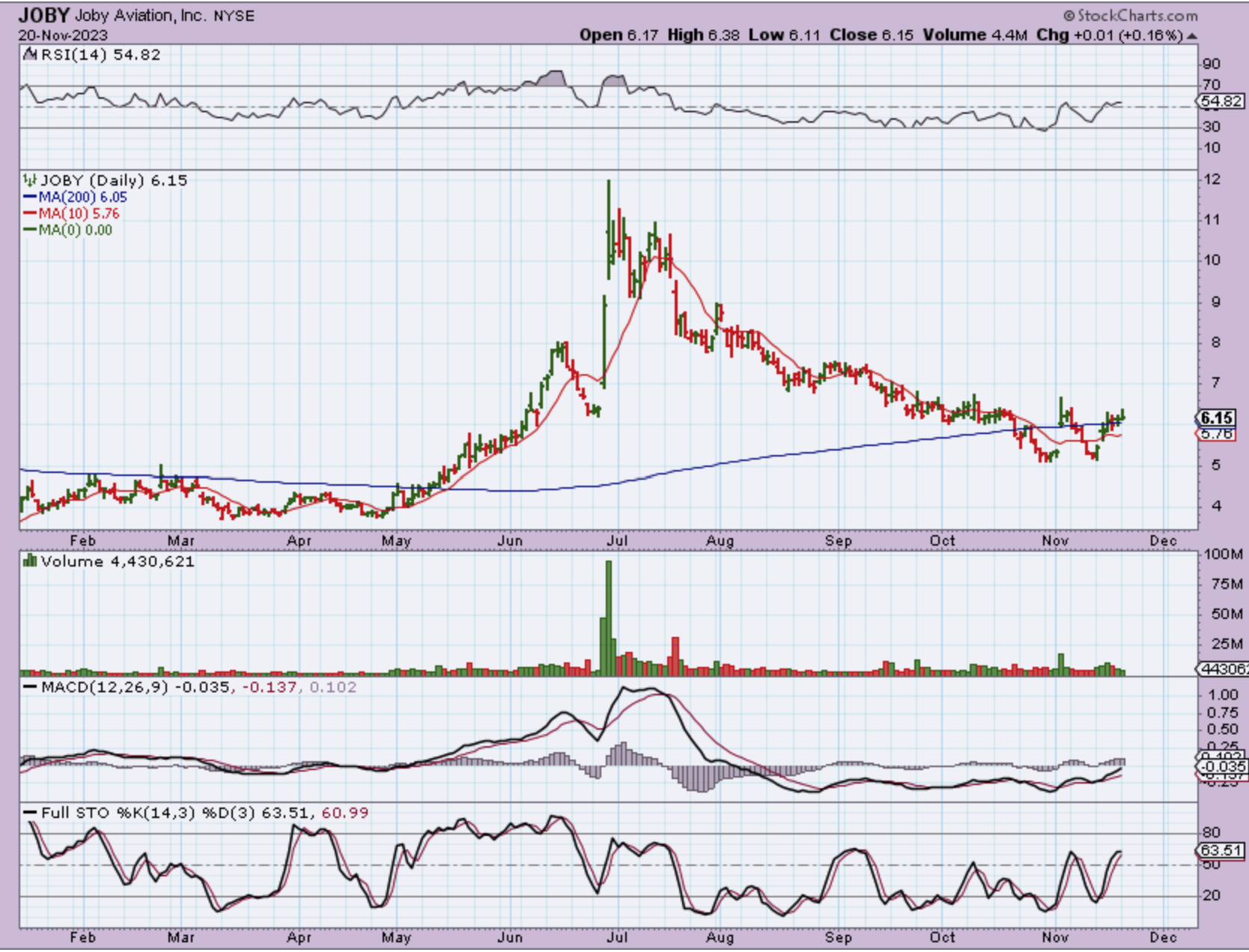Click the Nov label on the bottom stochastic axis

pyautogui.click(x=1054, y=937)
